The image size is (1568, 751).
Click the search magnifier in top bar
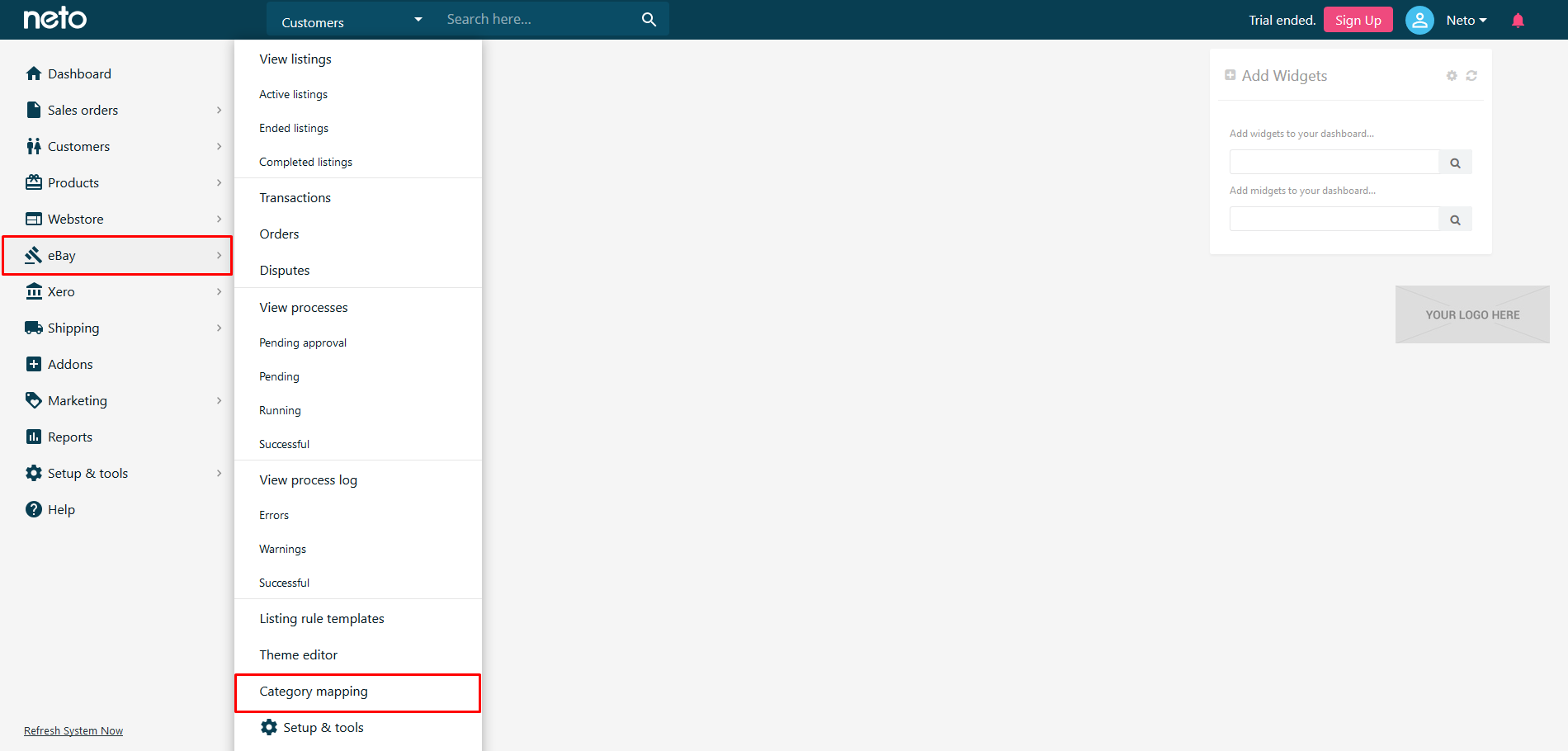(x=649, y=19)
